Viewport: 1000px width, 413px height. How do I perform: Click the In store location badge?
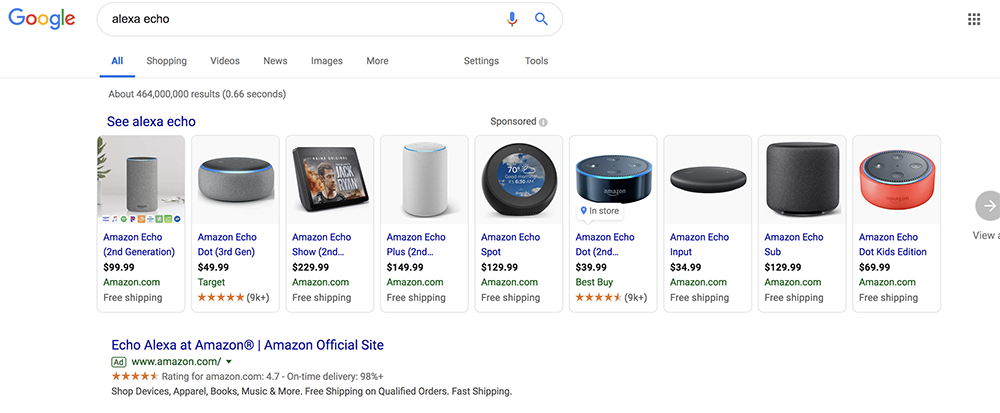(598, 210)
